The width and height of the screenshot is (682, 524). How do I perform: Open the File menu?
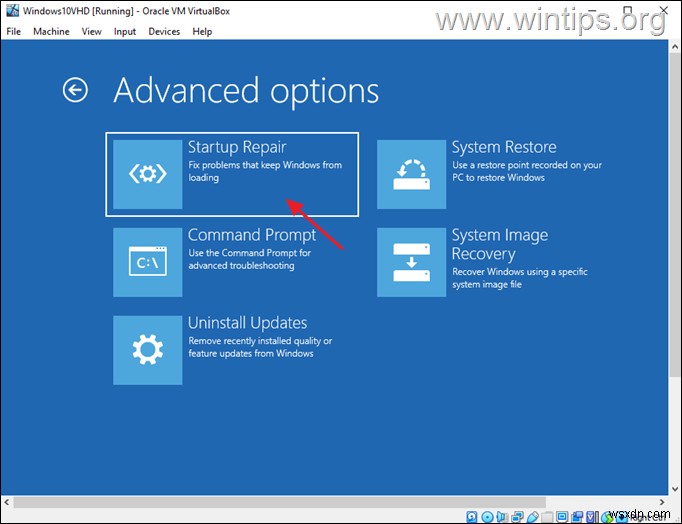(13, 31)
